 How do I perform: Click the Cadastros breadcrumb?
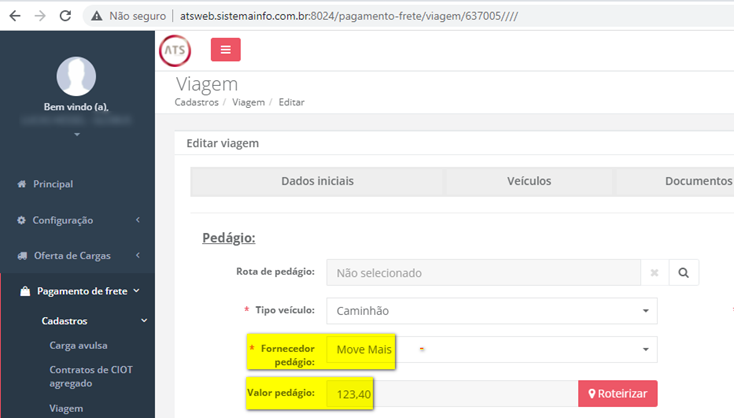tap(197, 102)
